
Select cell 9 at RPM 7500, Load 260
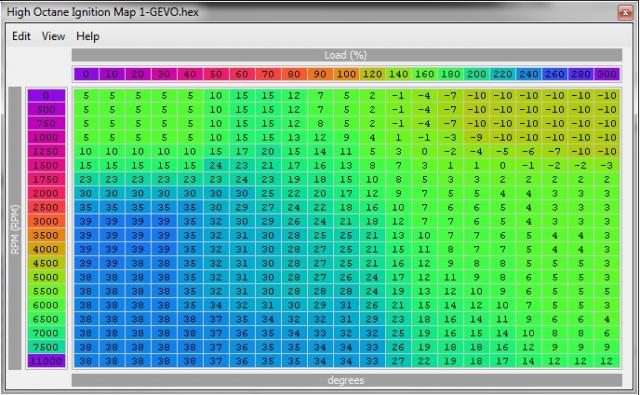click(555, 347)
